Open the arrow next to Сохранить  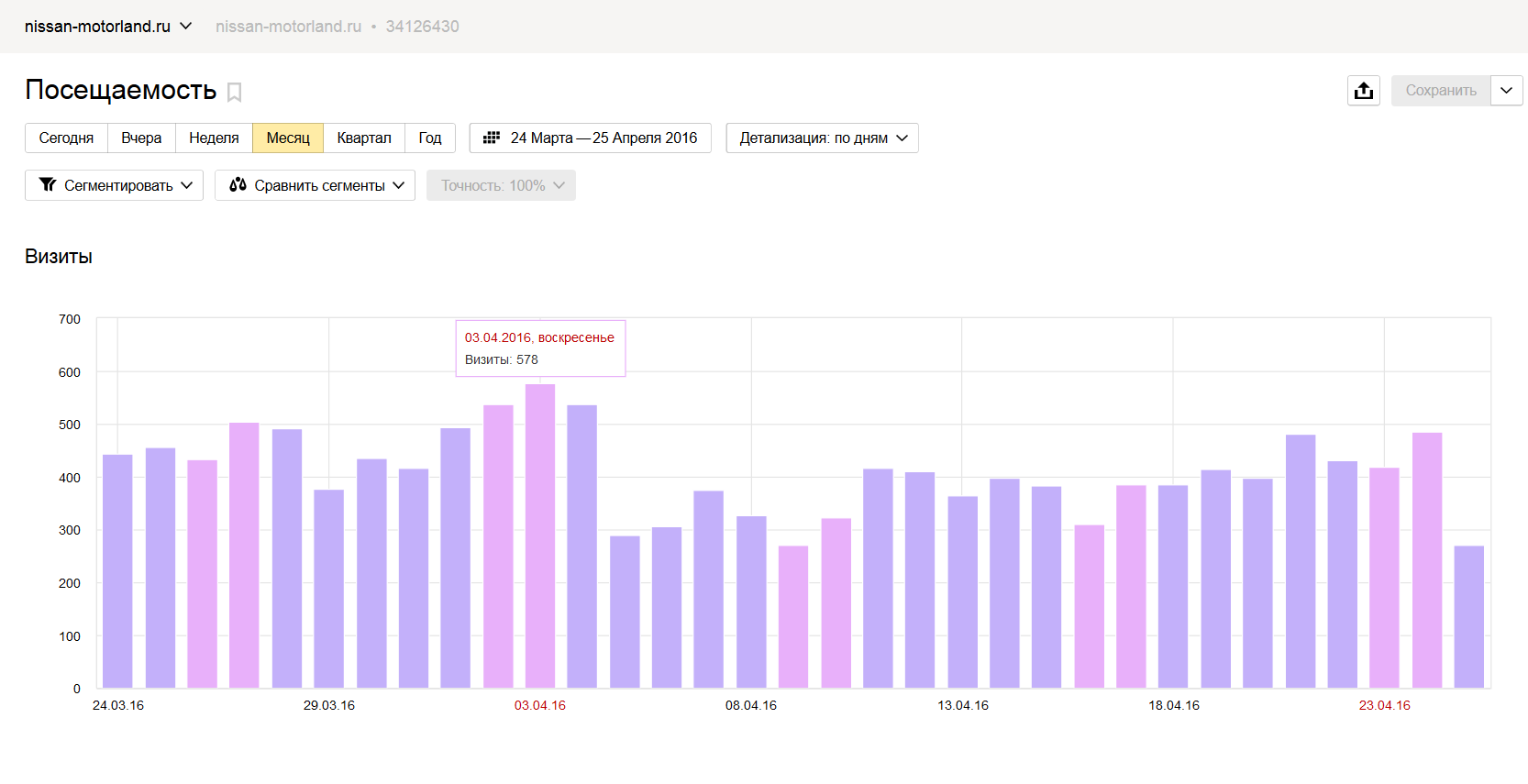pyautogui.click(x=1507, y=91)
